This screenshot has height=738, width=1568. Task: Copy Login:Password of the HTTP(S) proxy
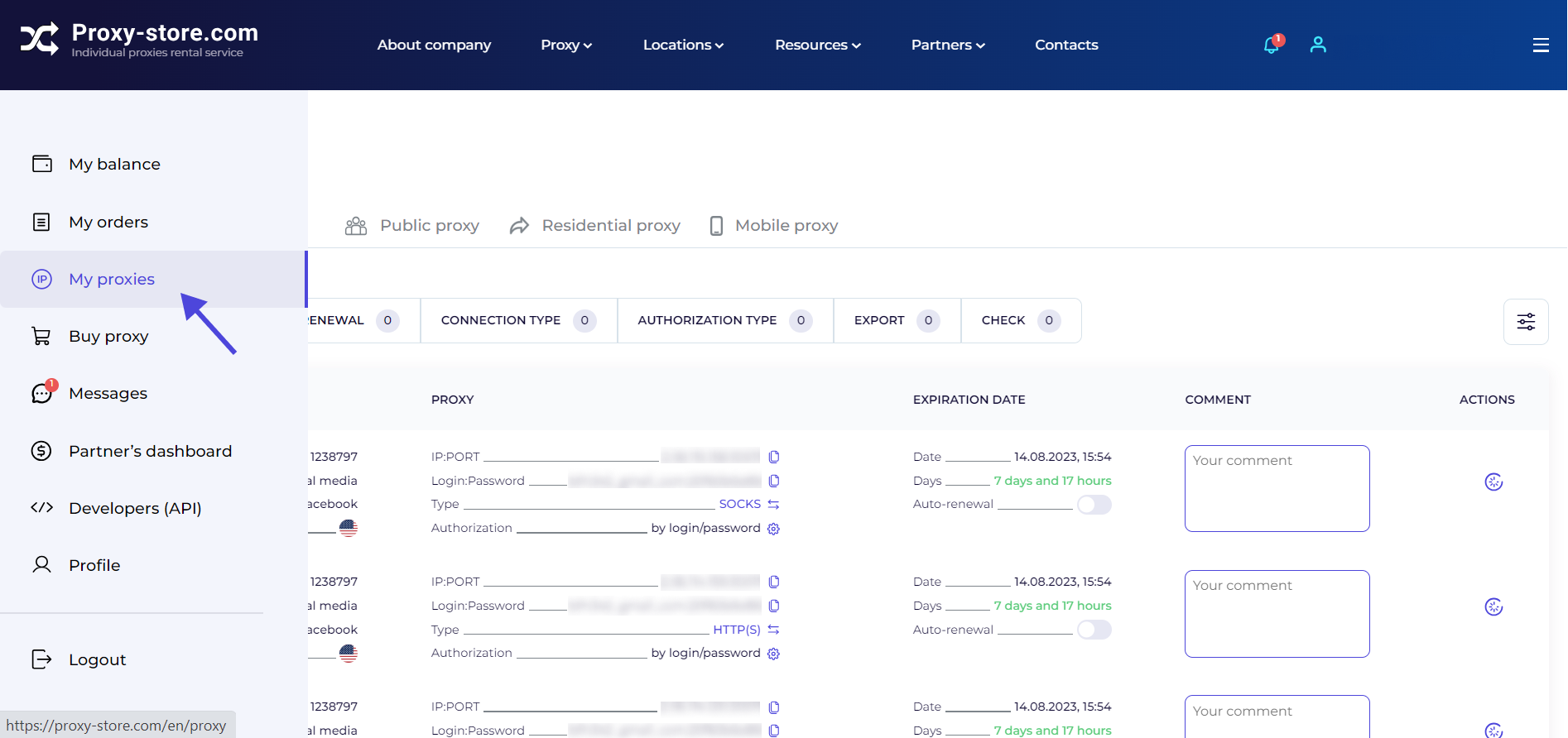(x=774, y=606)
